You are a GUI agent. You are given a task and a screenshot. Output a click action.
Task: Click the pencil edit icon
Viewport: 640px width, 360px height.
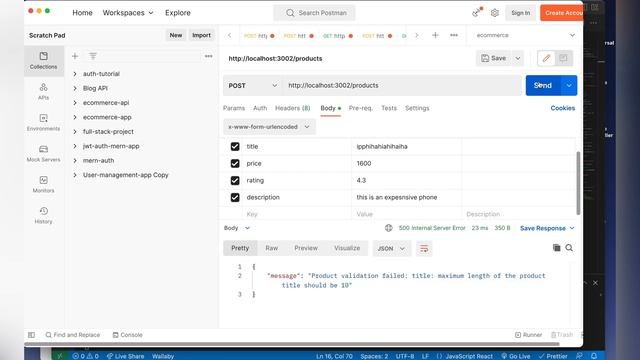coord(546,58)
